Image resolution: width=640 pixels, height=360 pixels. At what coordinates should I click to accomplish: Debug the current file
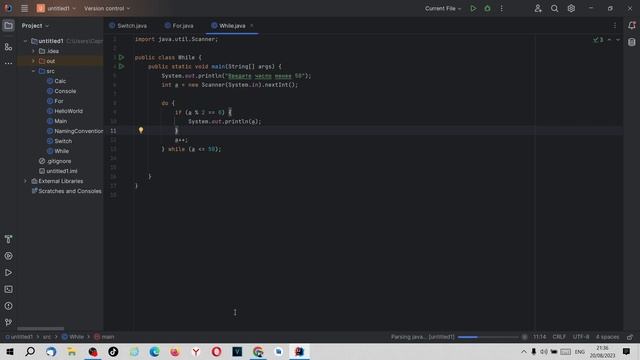(x=487, y=8)
